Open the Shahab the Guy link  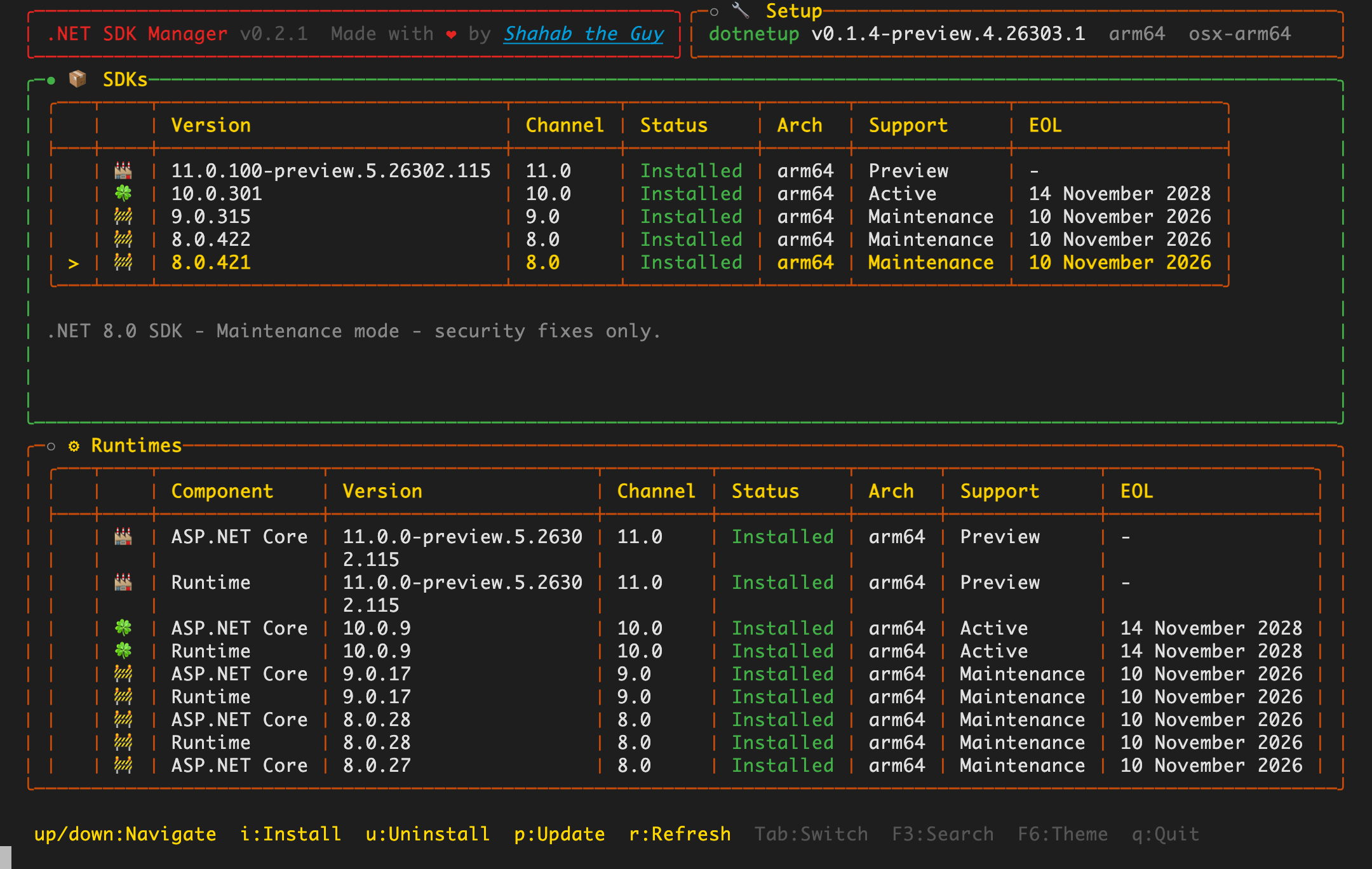tap(584, 34)
